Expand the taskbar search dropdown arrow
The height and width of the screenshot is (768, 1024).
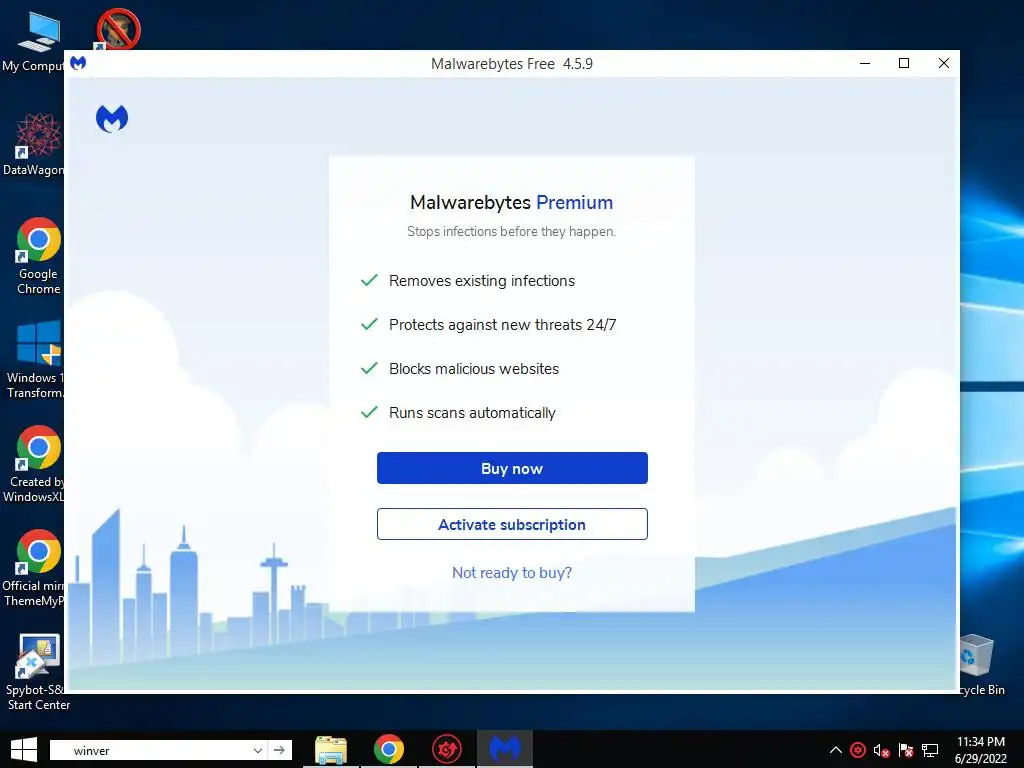pyautogui.click(x=257, y=750)
